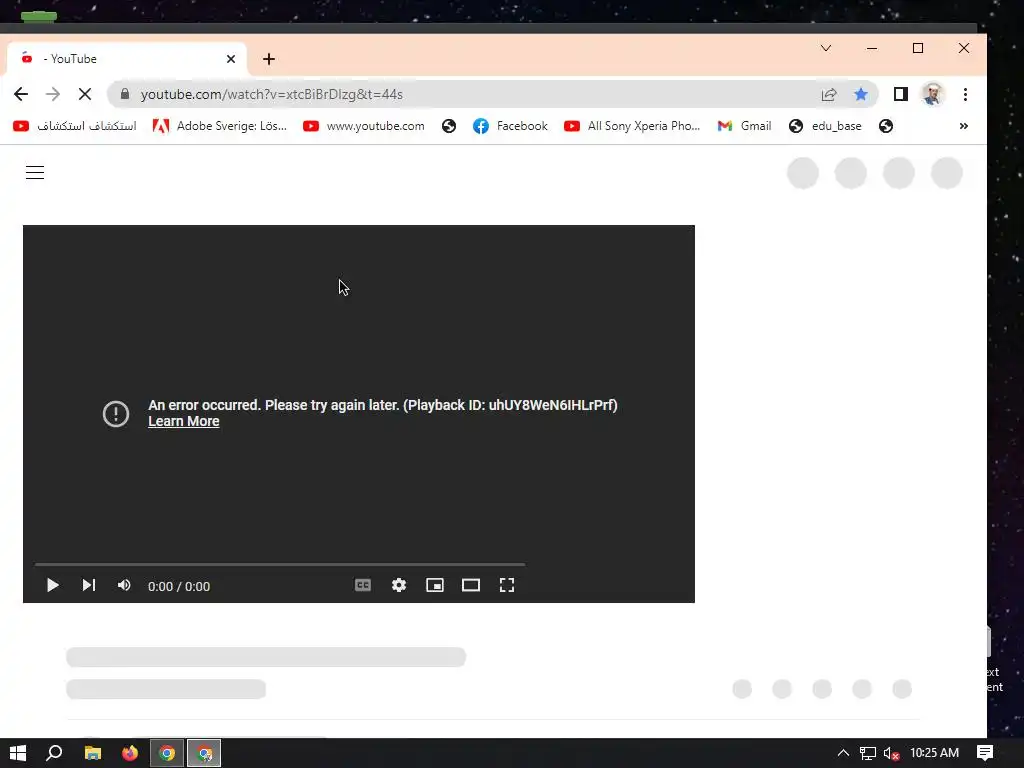Go forward in browser history
Image resolution: width=1024 pixels, height=768 pixels.
click(53, 94)
